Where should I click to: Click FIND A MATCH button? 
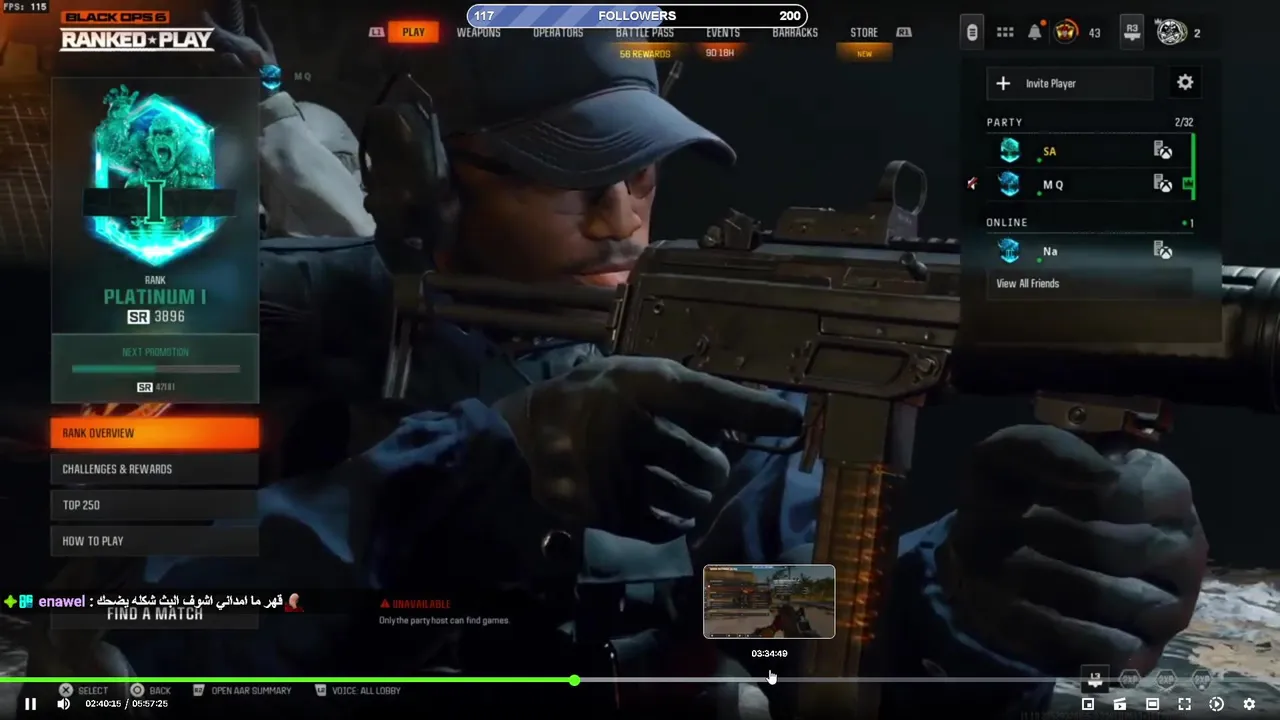155,614
